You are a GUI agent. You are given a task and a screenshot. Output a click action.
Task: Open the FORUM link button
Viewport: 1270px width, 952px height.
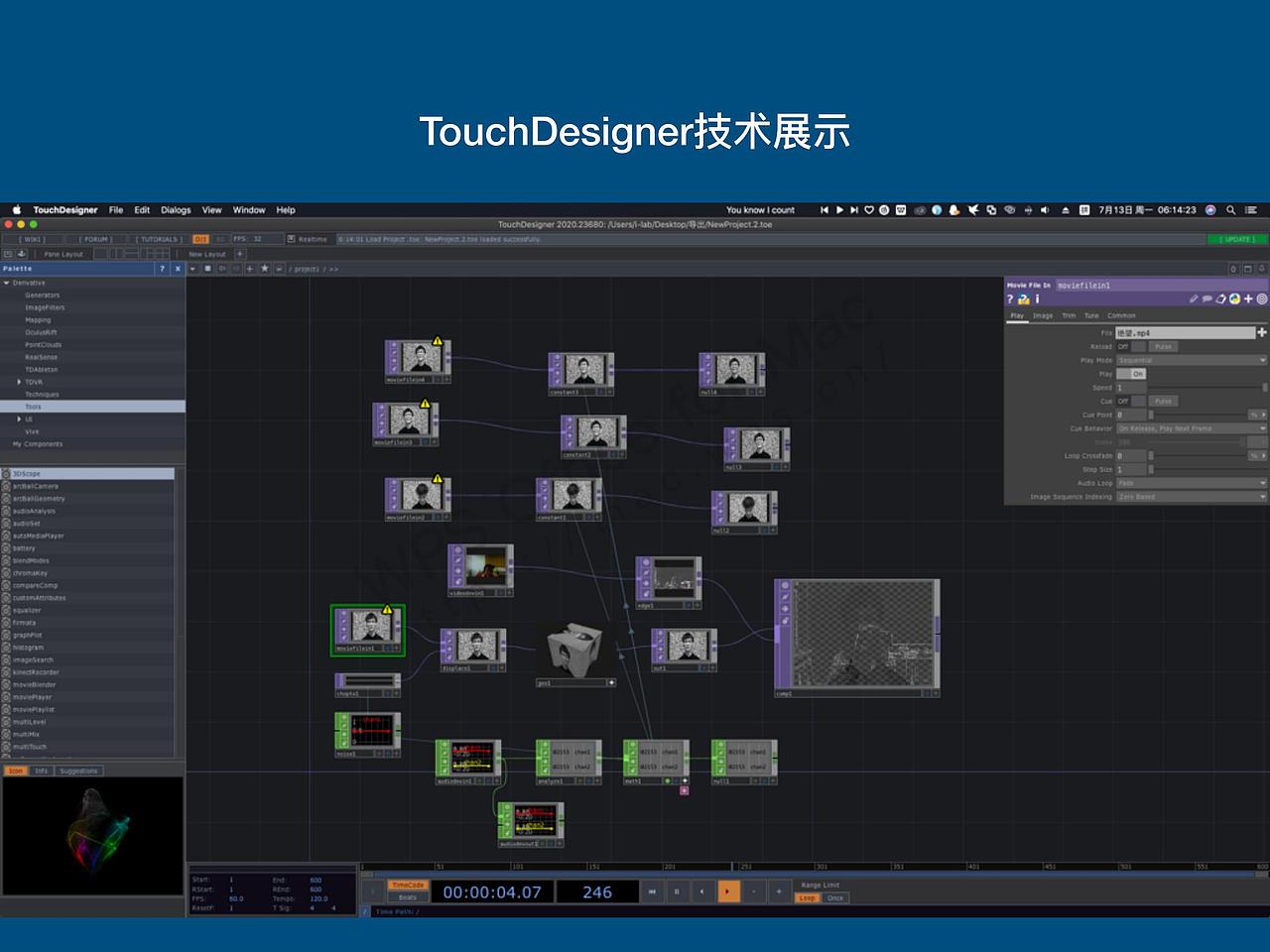96,239
